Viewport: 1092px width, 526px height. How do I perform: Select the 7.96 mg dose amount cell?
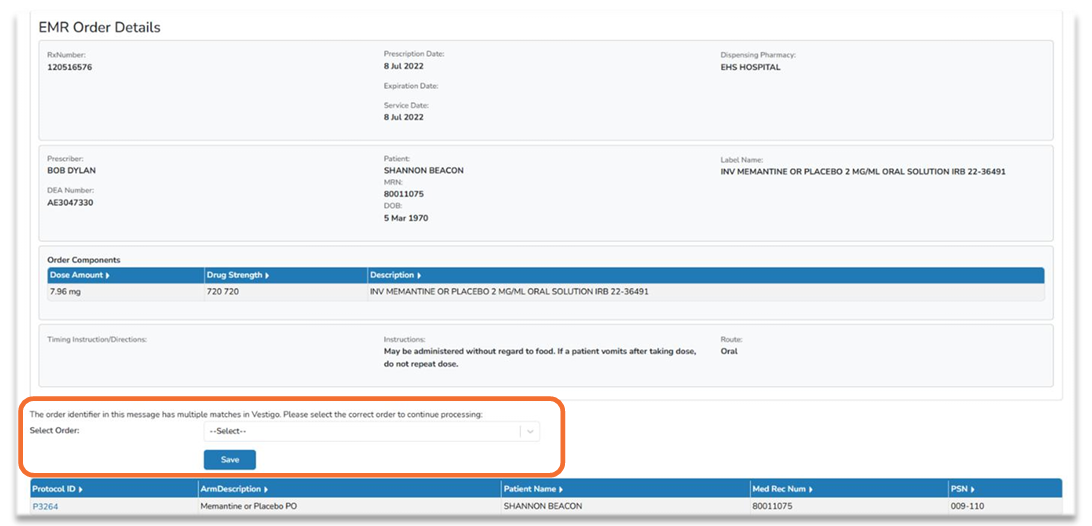(65, 292)
